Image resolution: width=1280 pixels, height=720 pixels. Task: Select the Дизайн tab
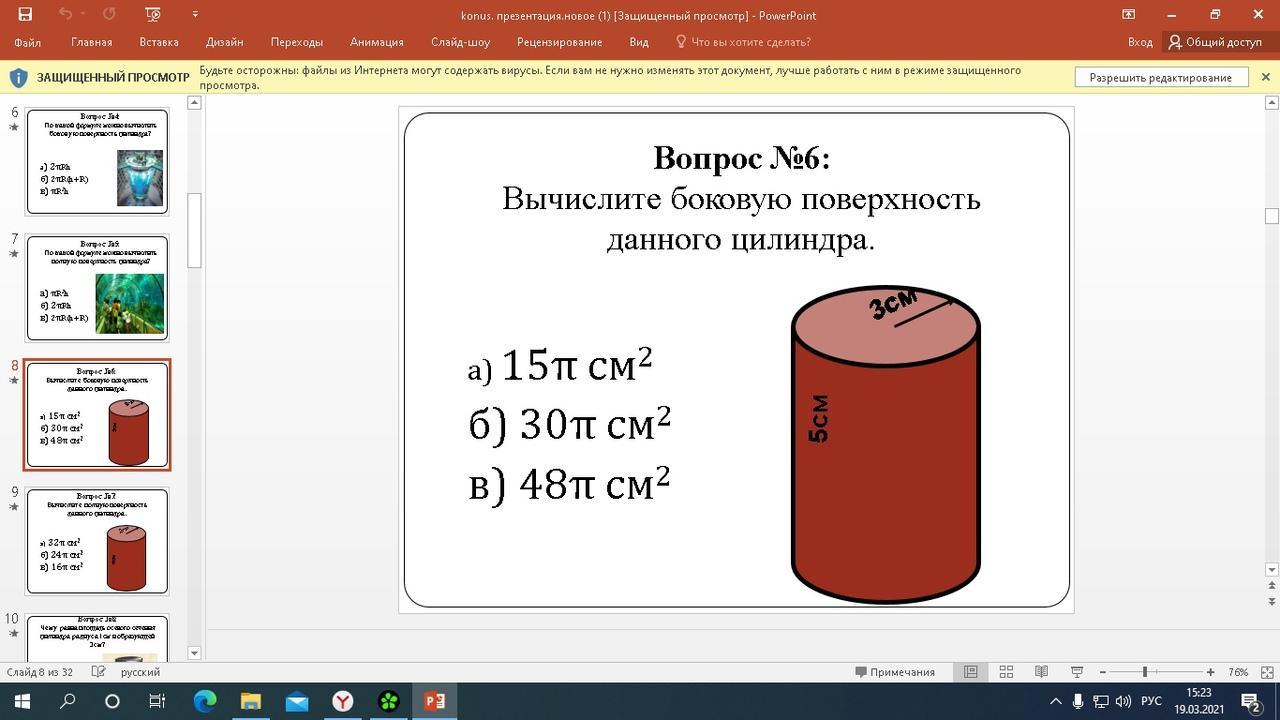click(x=224, y=42)
